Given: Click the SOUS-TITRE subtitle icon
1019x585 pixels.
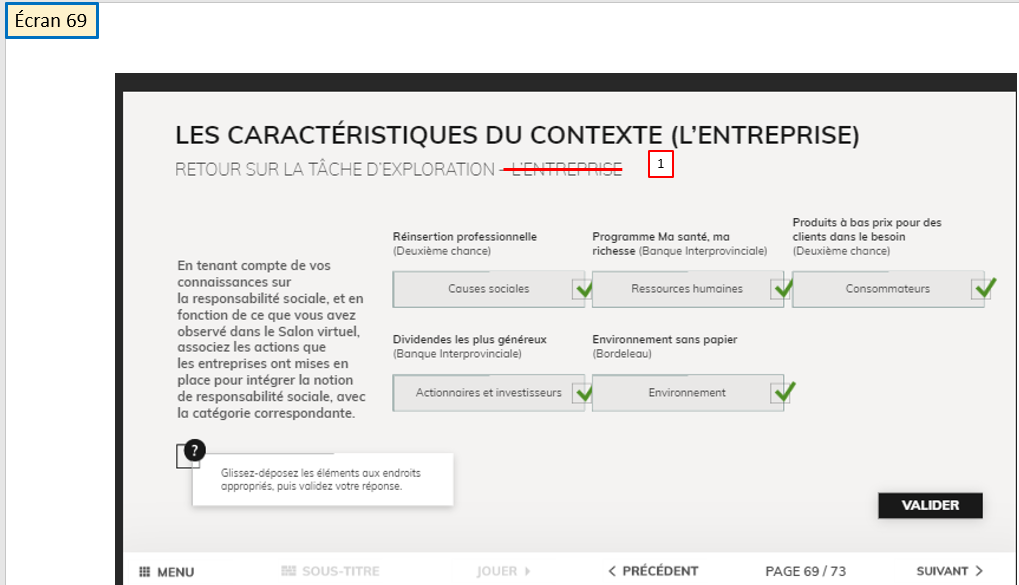Looking at the screenshot, I should coord(289,571).
